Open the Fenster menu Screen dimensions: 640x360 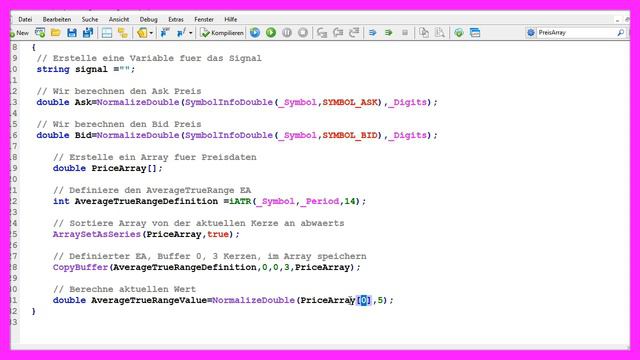pos(204,19)
